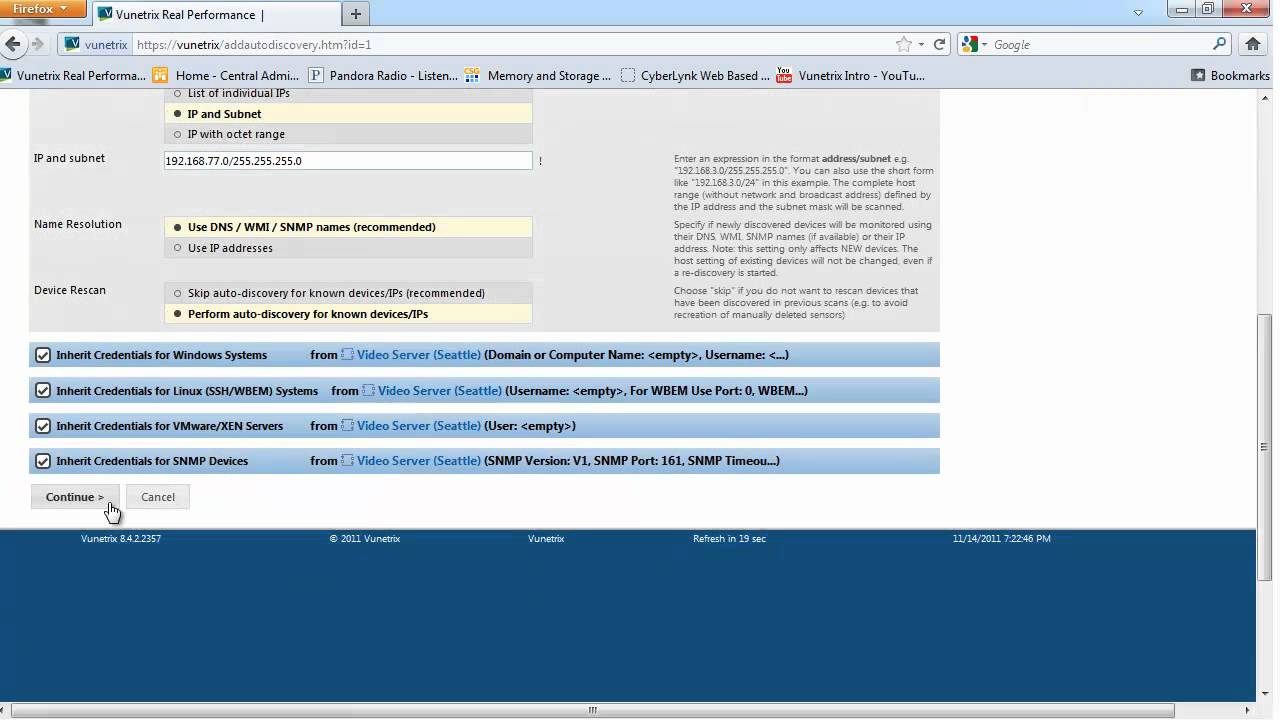1280x720 pixels.
Task: Open the Firefox application menu
Action: 45,9
